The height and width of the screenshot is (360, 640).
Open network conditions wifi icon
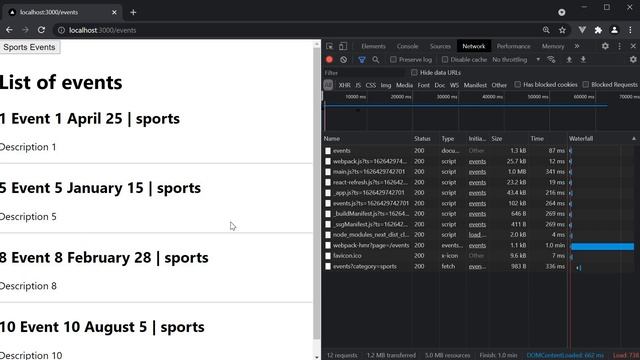(x=551, y=60)
